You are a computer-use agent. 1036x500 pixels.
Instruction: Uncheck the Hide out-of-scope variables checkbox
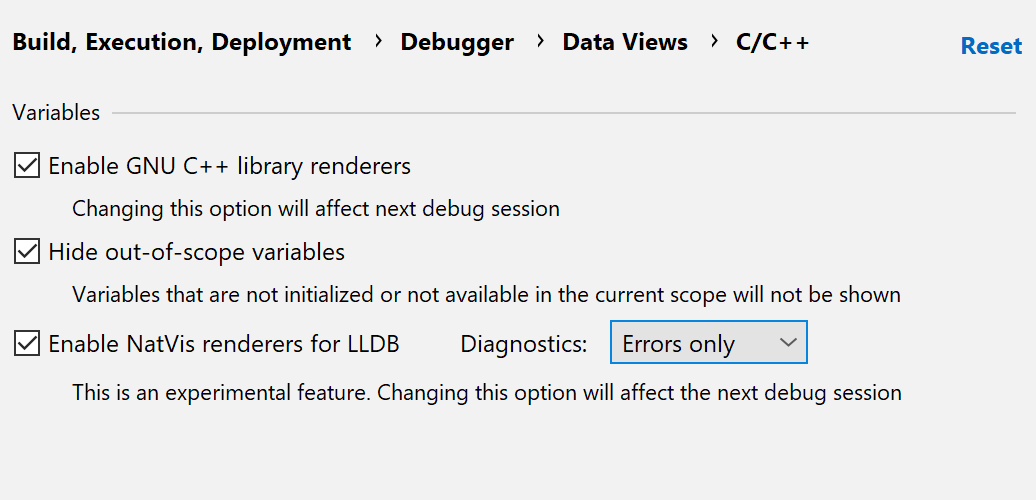pos(26,252)
